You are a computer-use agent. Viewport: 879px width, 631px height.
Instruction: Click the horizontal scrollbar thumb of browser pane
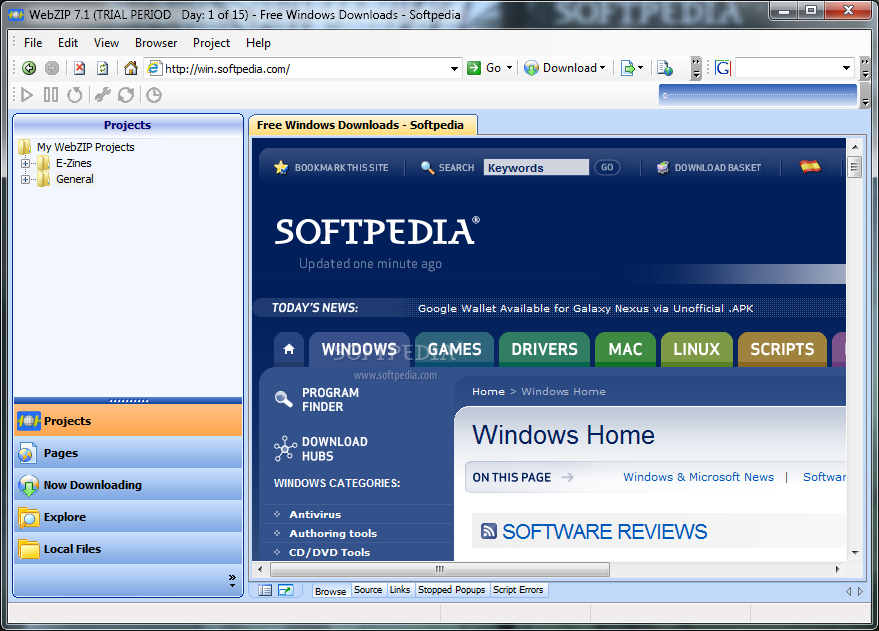tap(440, 569)
